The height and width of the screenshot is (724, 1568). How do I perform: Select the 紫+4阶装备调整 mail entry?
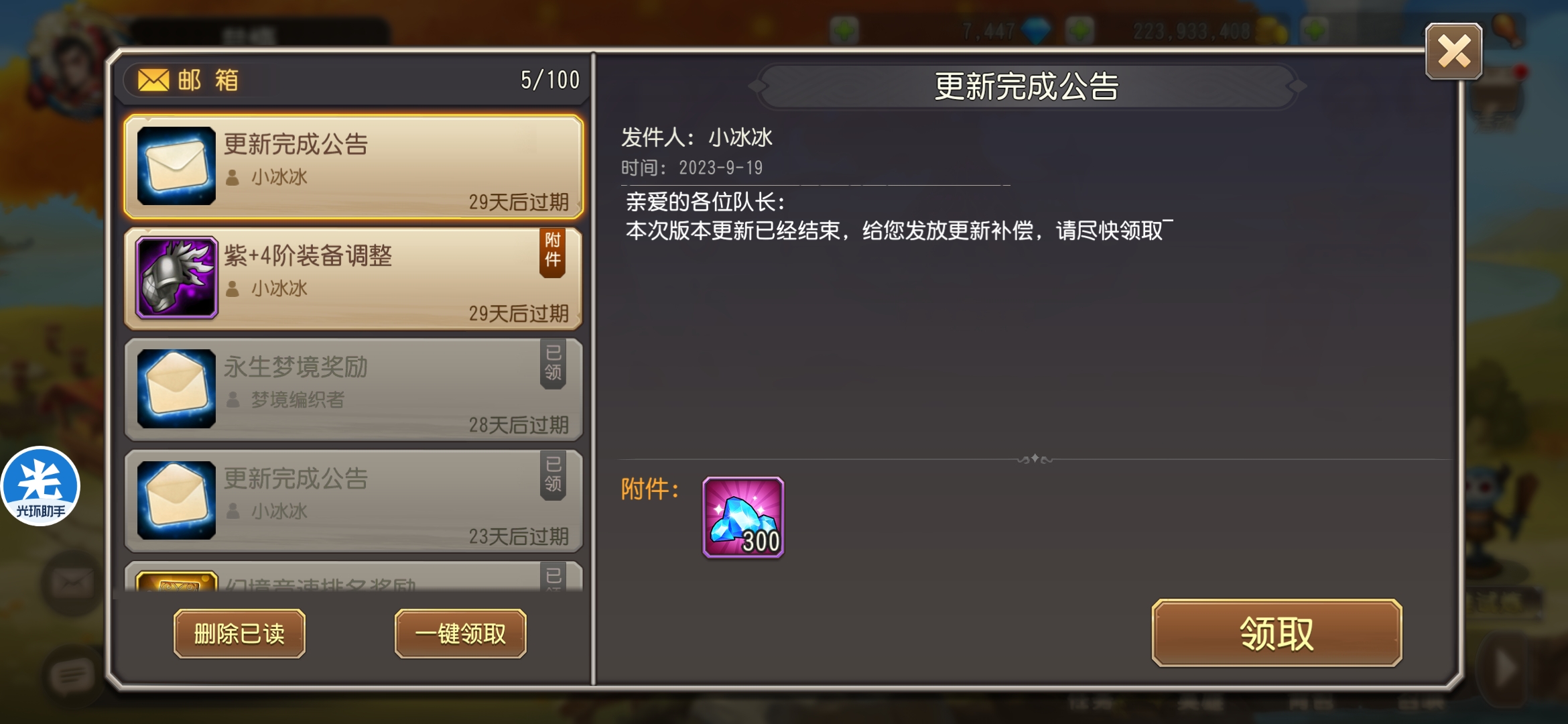click(x=353, y=278)
